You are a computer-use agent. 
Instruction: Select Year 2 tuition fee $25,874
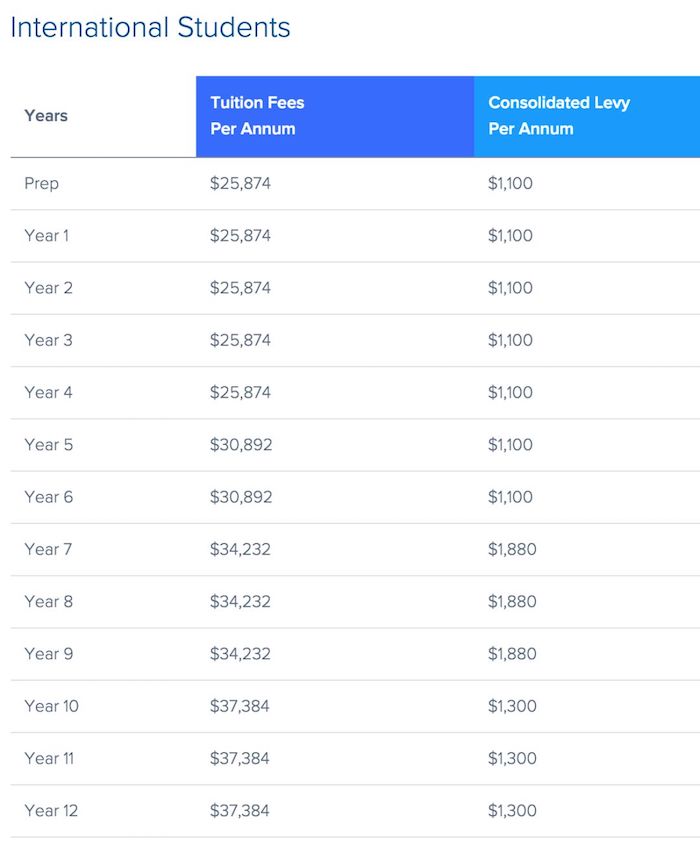[x=240, y=288]
